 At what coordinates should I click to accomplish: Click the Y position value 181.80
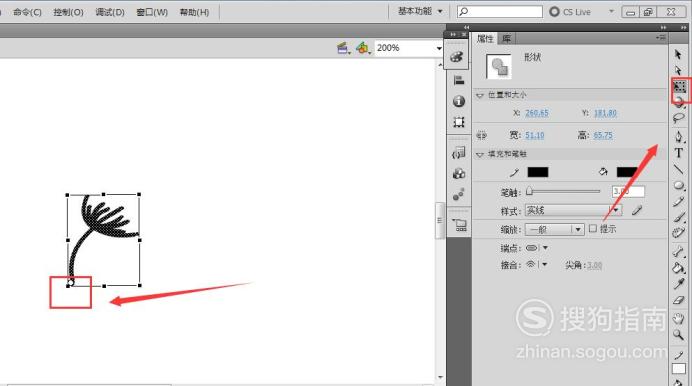605,113
